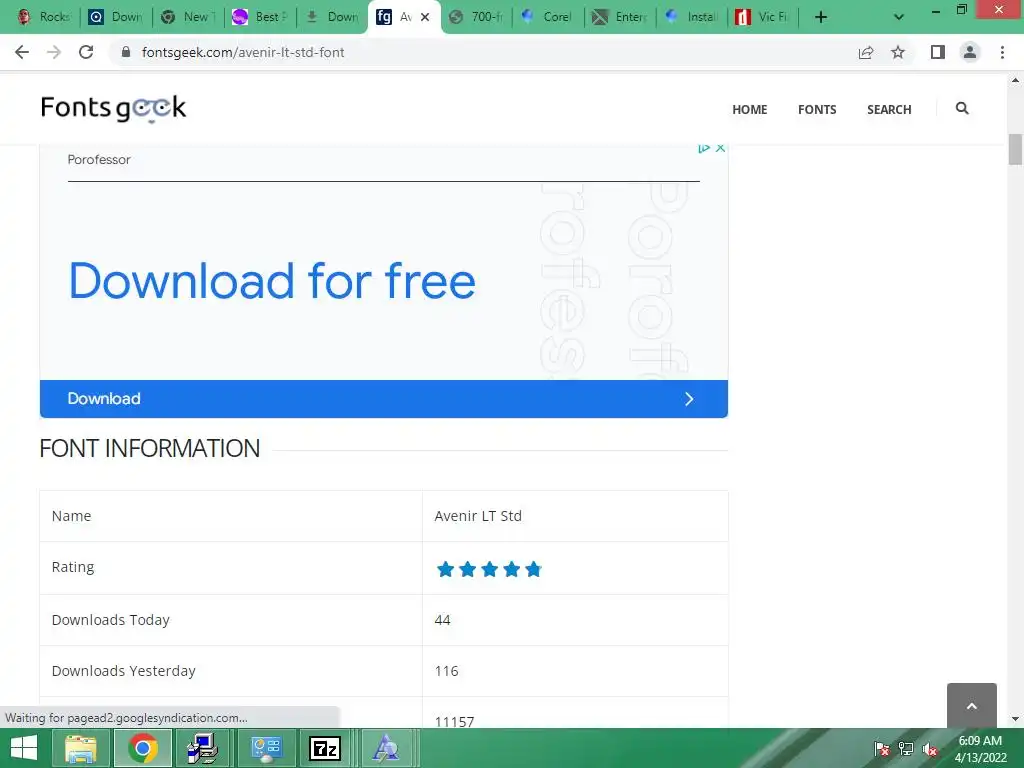Switch to the Best tab with purple icon

(x=260, y=17)
